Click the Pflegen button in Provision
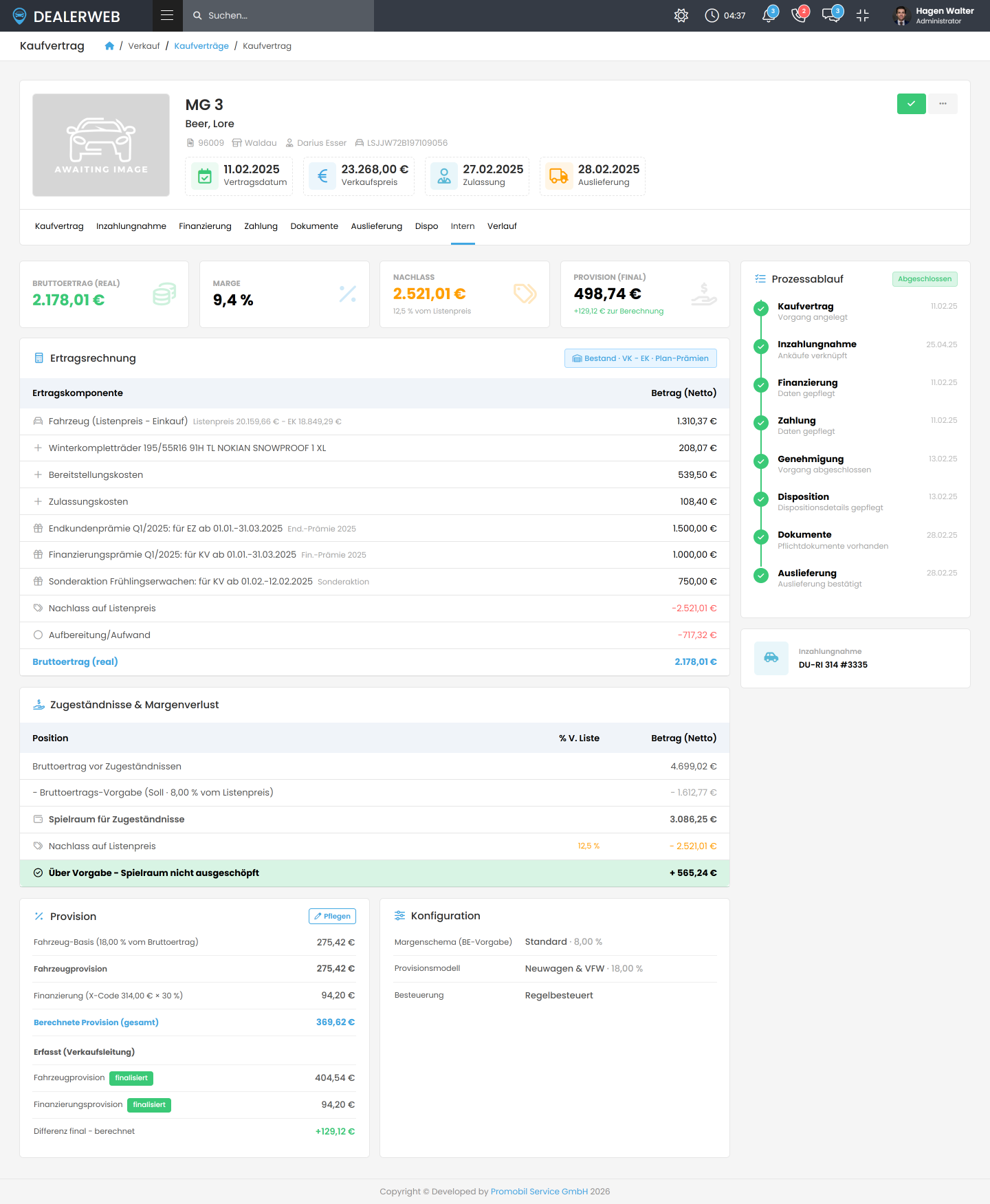 pos(332,916)
